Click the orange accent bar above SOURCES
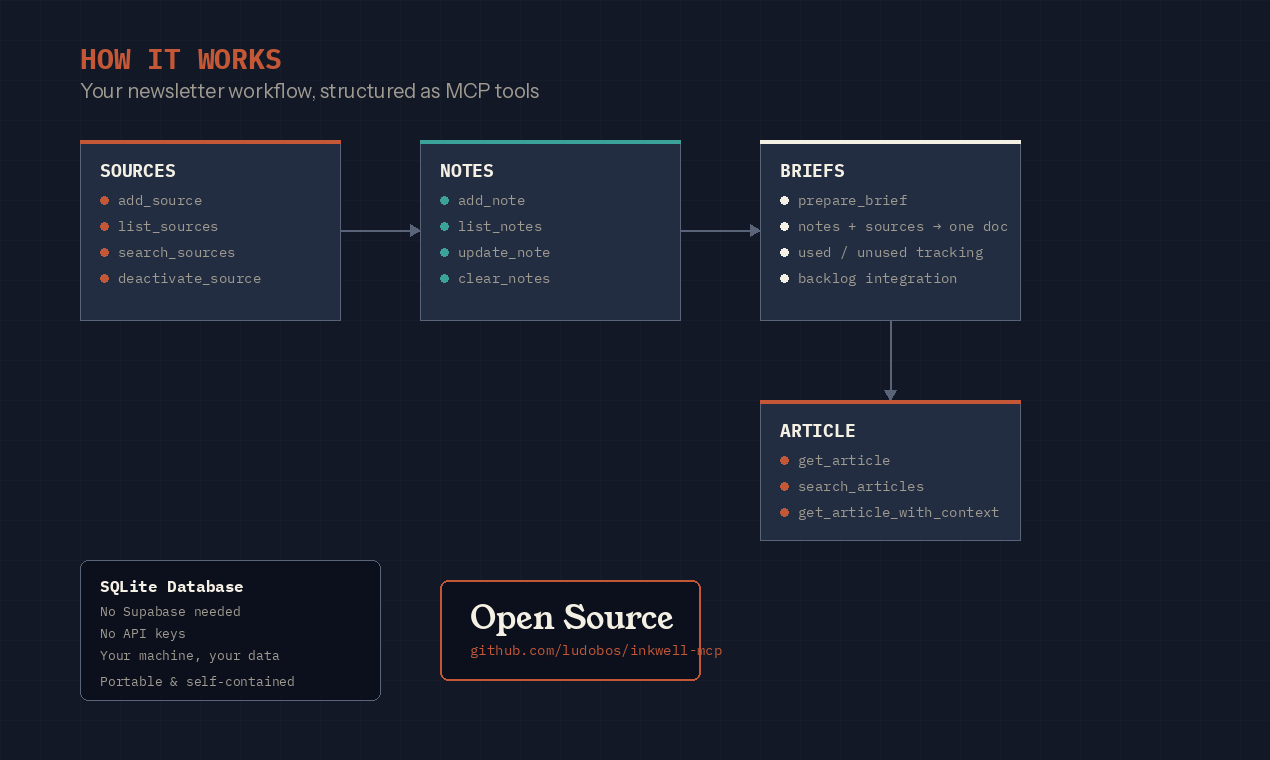The image size is (1270, 760). (210, 141)
